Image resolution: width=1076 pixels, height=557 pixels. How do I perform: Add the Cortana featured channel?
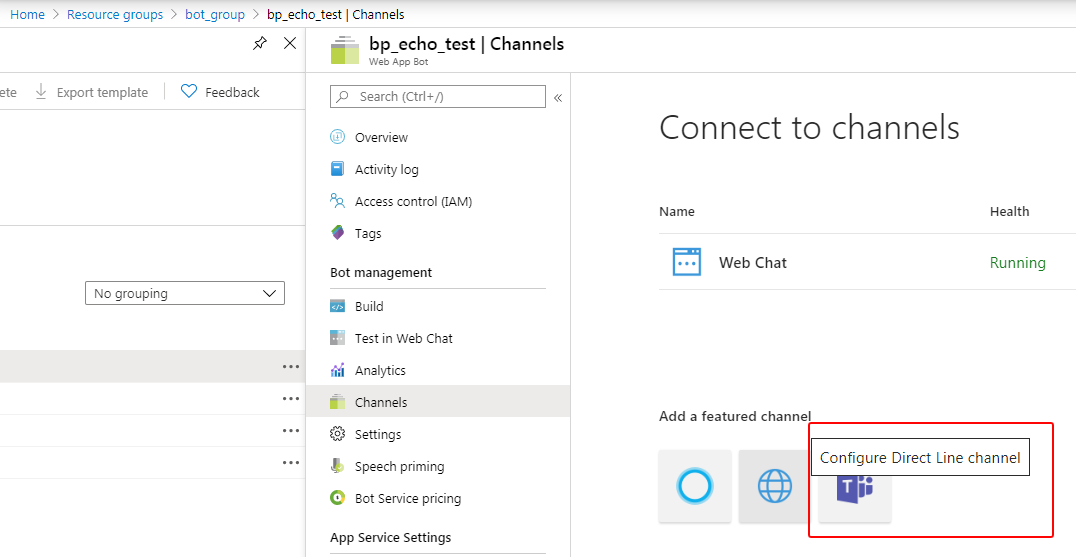click(x=694, y=486)
